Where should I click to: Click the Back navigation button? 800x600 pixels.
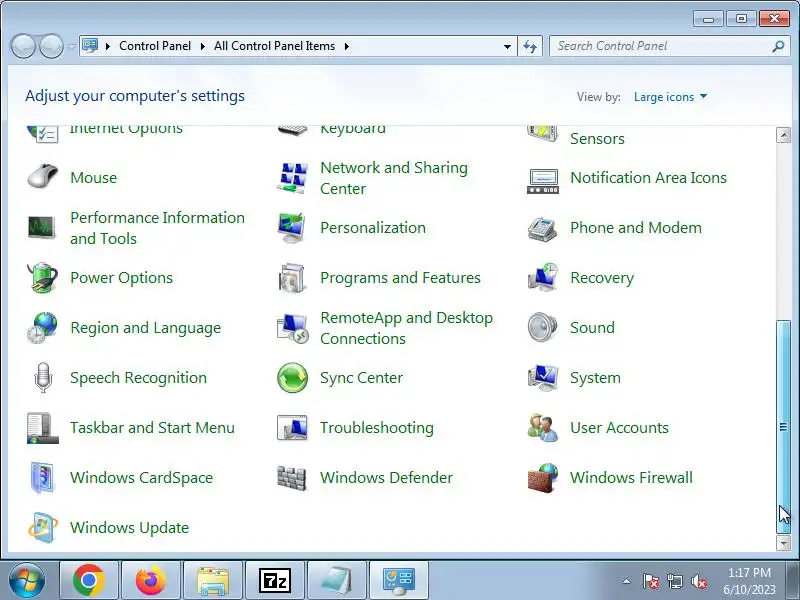[x=23, y=46]
